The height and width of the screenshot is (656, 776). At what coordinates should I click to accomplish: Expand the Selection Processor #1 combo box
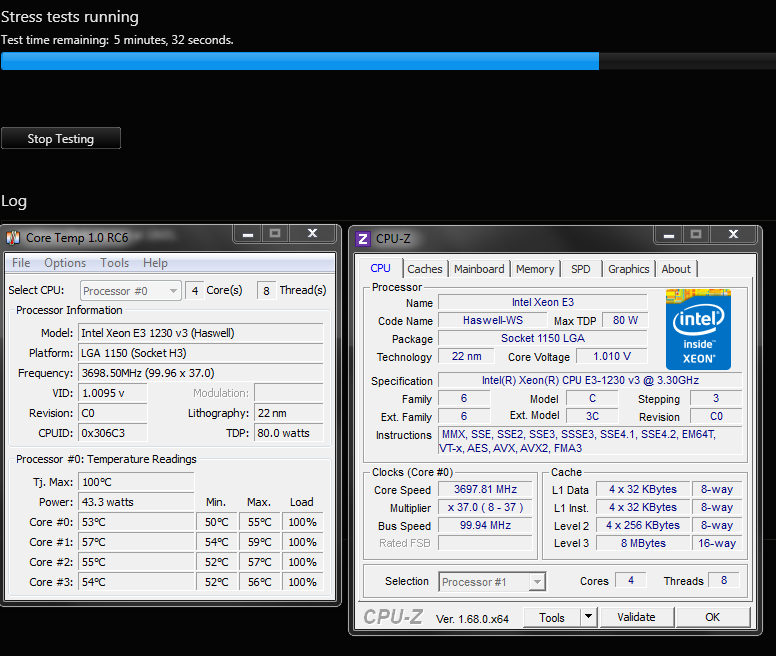[492, 582]
